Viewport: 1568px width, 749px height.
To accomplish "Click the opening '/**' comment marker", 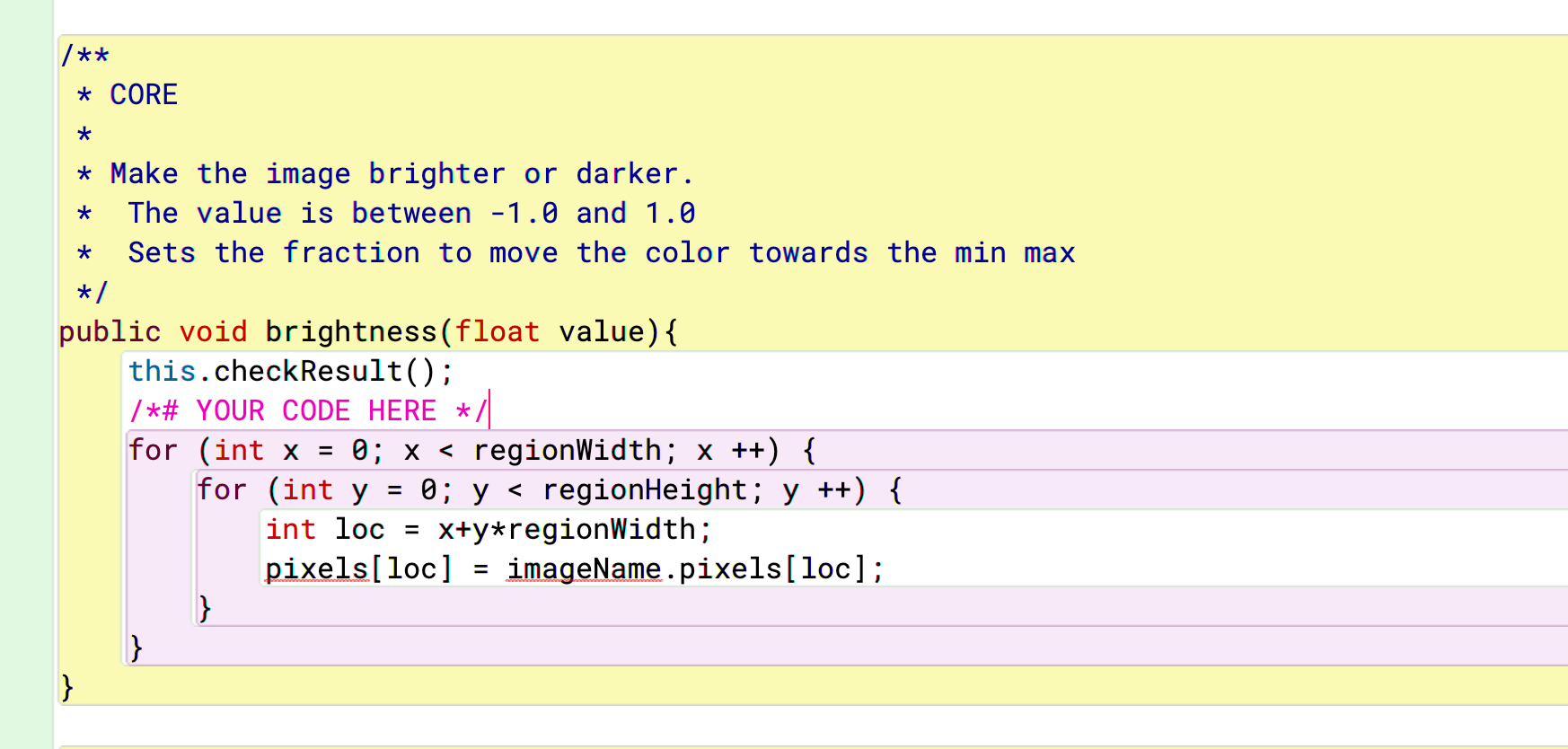I will [x=84, y=56].
